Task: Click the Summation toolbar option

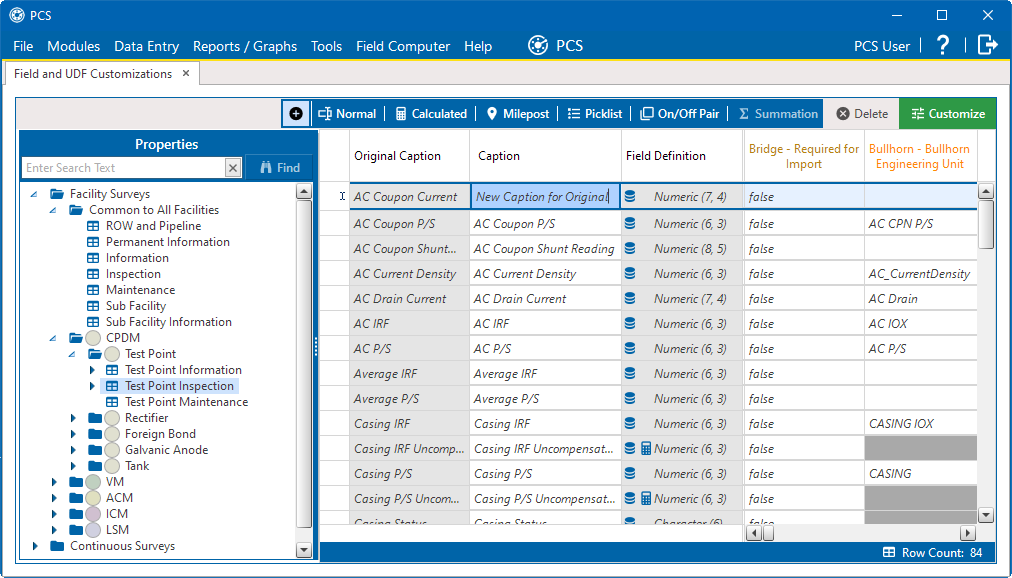Action: 778,114
